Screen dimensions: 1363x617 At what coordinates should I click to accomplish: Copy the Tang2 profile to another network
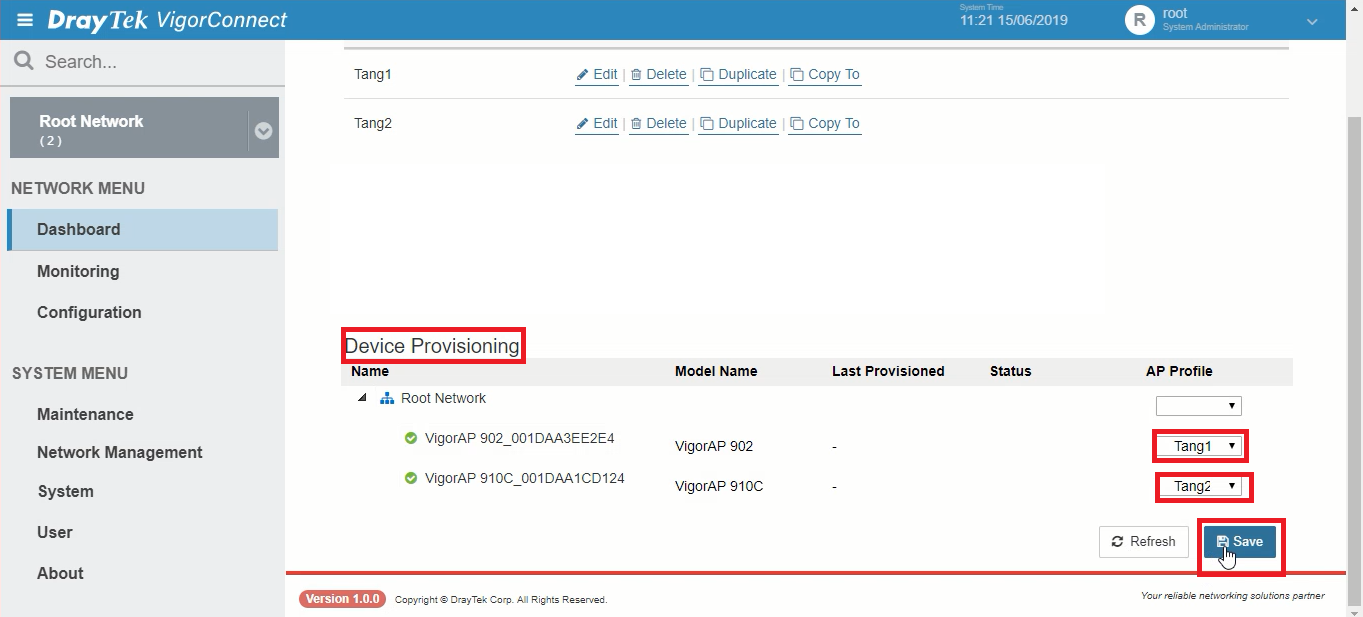click(x=825, y=124)
